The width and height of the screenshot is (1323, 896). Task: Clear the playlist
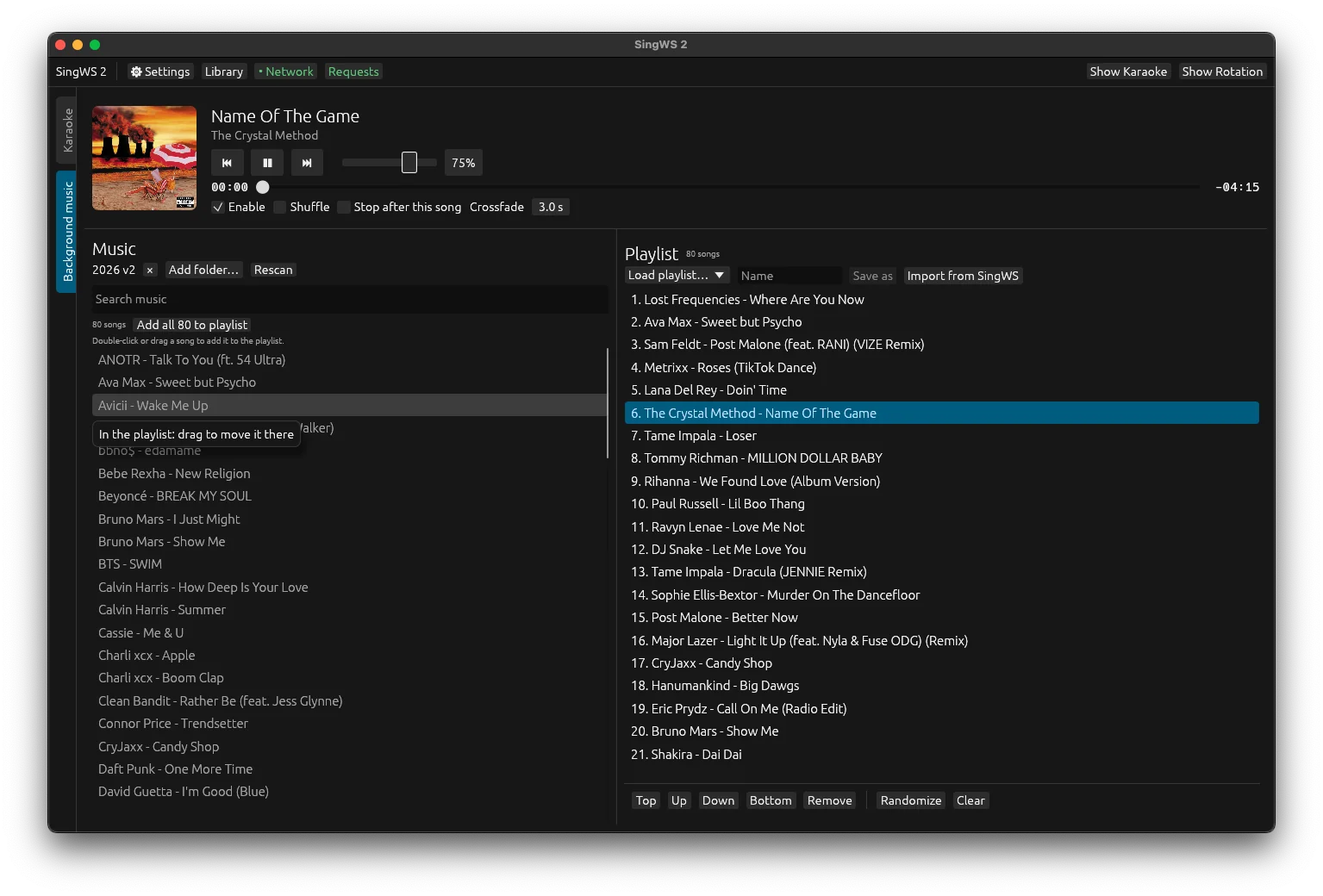point(970,800)
